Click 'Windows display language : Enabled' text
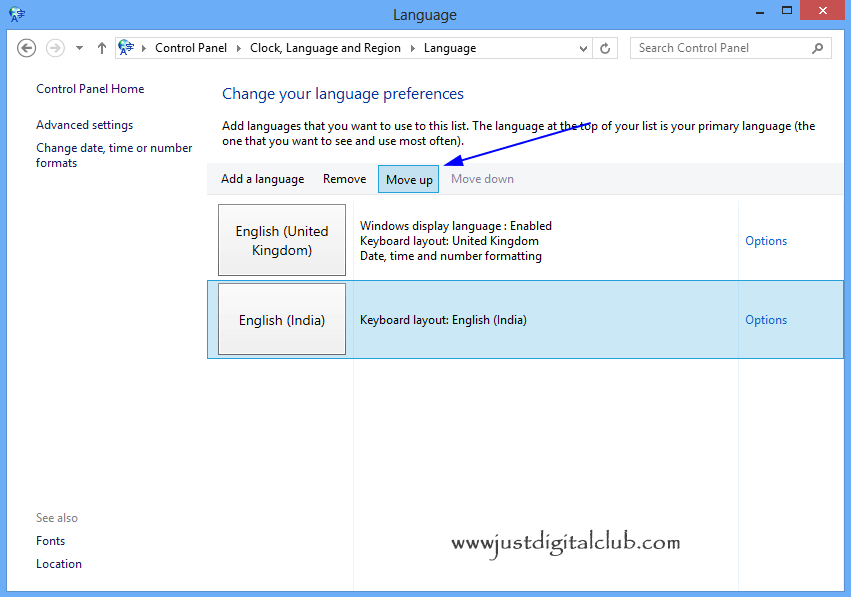 click(456, 226)
